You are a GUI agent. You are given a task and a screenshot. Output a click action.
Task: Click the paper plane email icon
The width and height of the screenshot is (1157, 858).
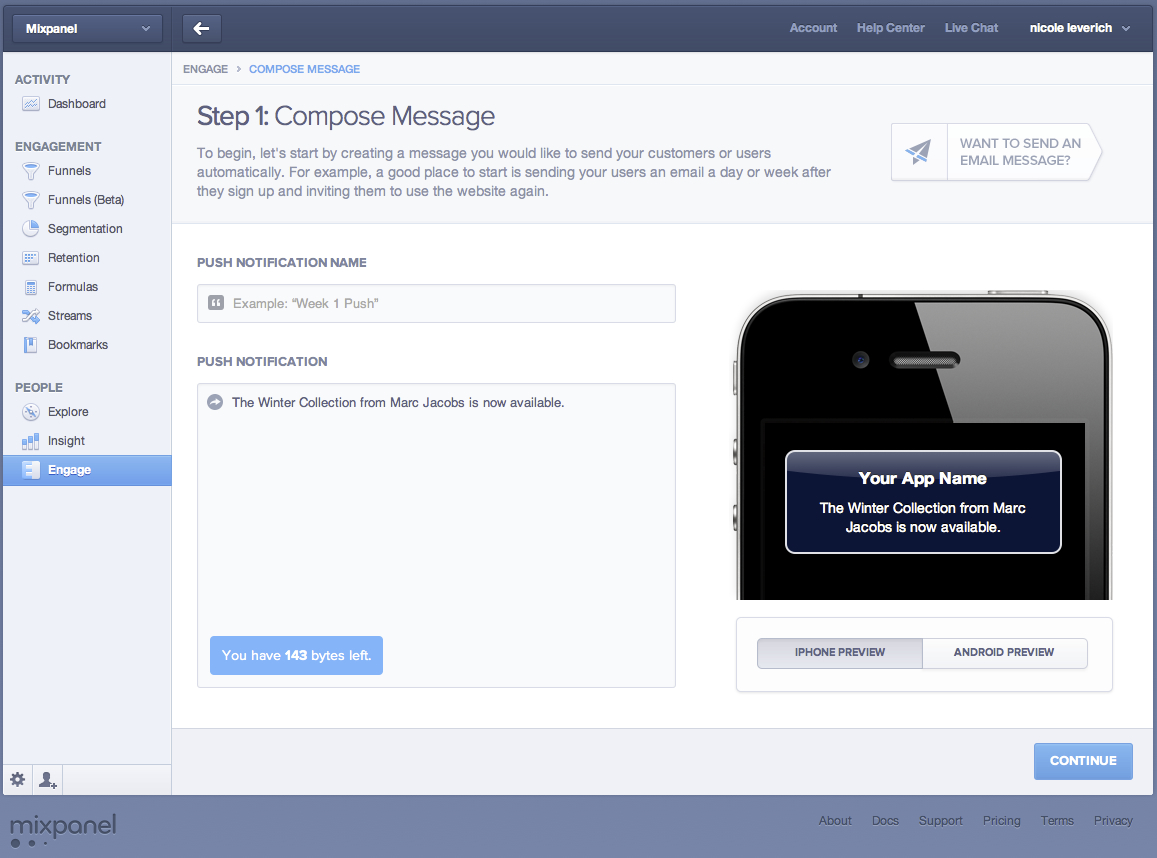[x=918, y=152]
